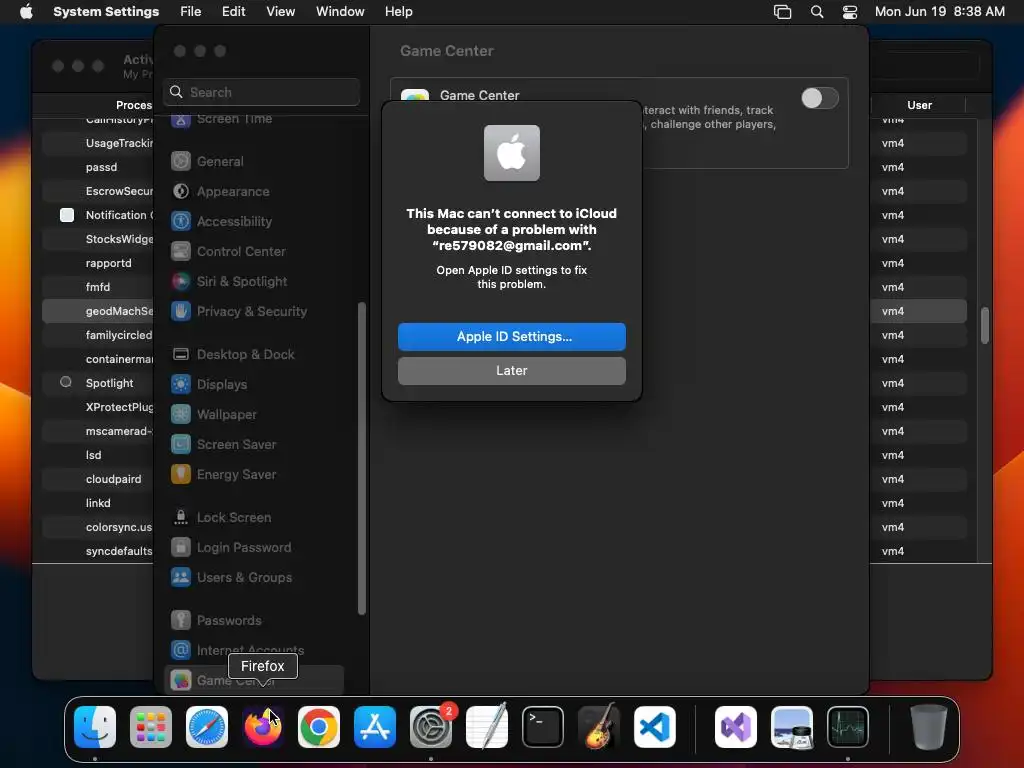
Task: Open Safari in the Dock
Action: [x=207, y=727]
